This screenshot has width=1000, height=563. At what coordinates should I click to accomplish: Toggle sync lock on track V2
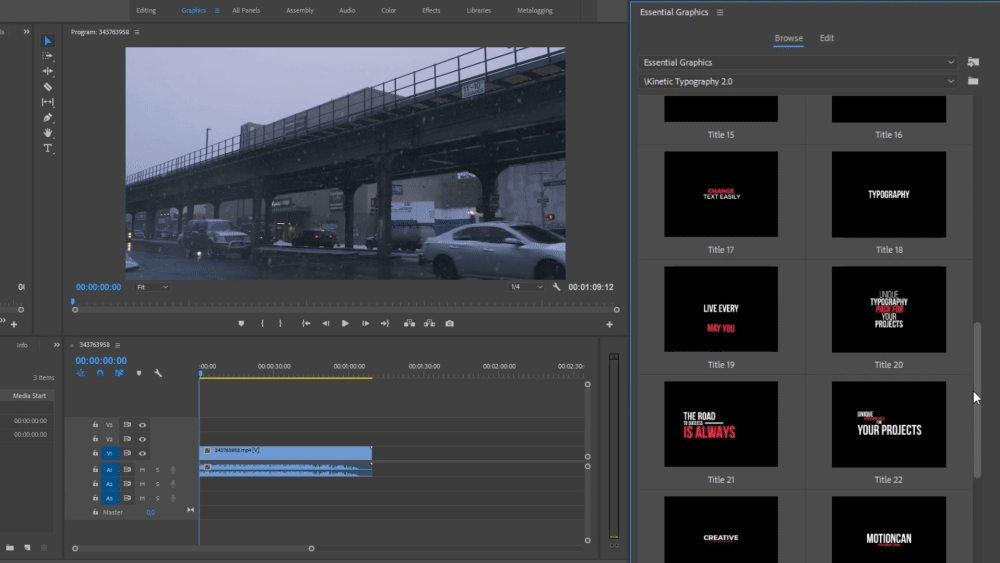127,439
